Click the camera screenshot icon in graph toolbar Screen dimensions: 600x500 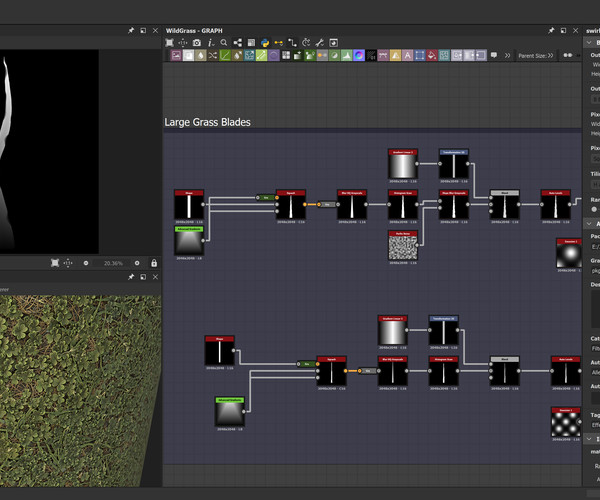point(197,43)
